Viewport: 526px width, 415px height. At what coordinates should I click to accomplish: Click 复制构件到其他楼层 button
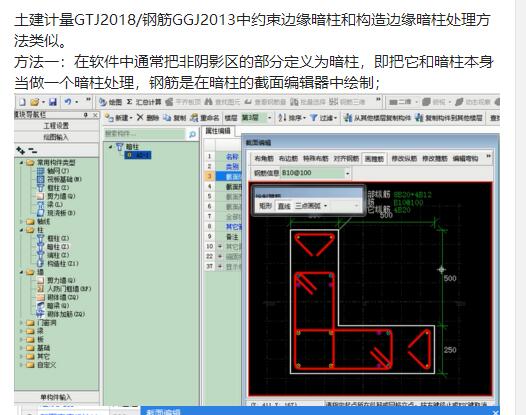coord(449,118)
